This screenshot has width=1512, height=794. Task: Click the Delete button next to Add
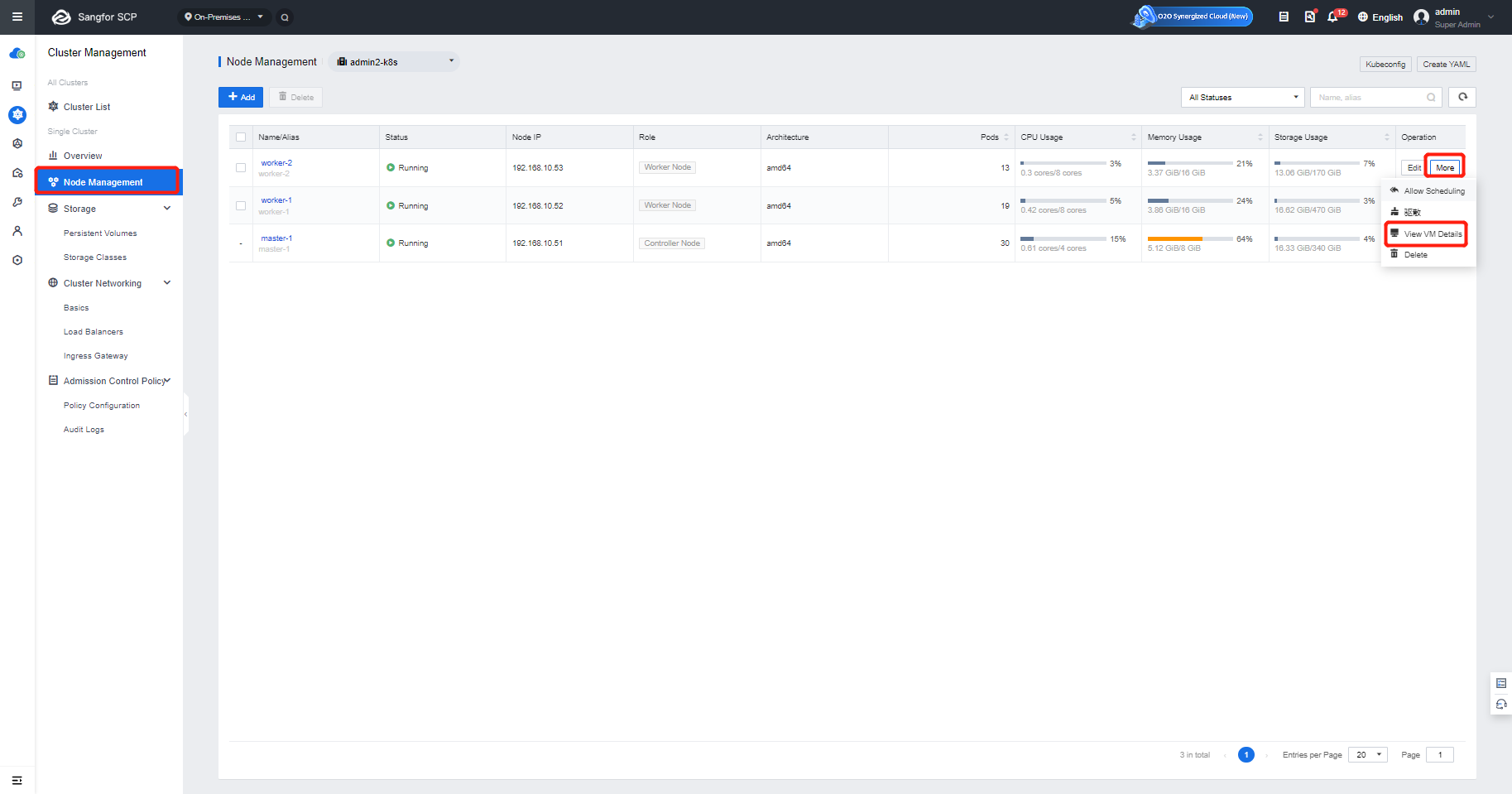295,97
